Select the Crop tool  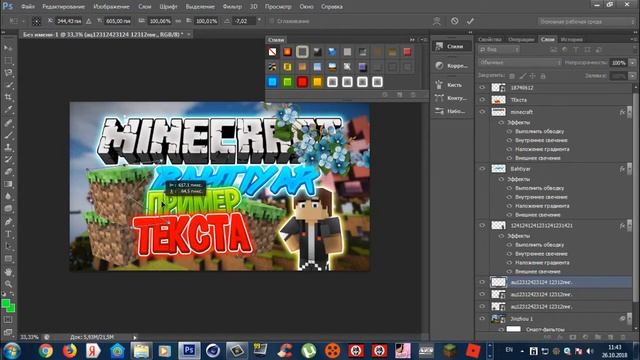coord(8,98)
